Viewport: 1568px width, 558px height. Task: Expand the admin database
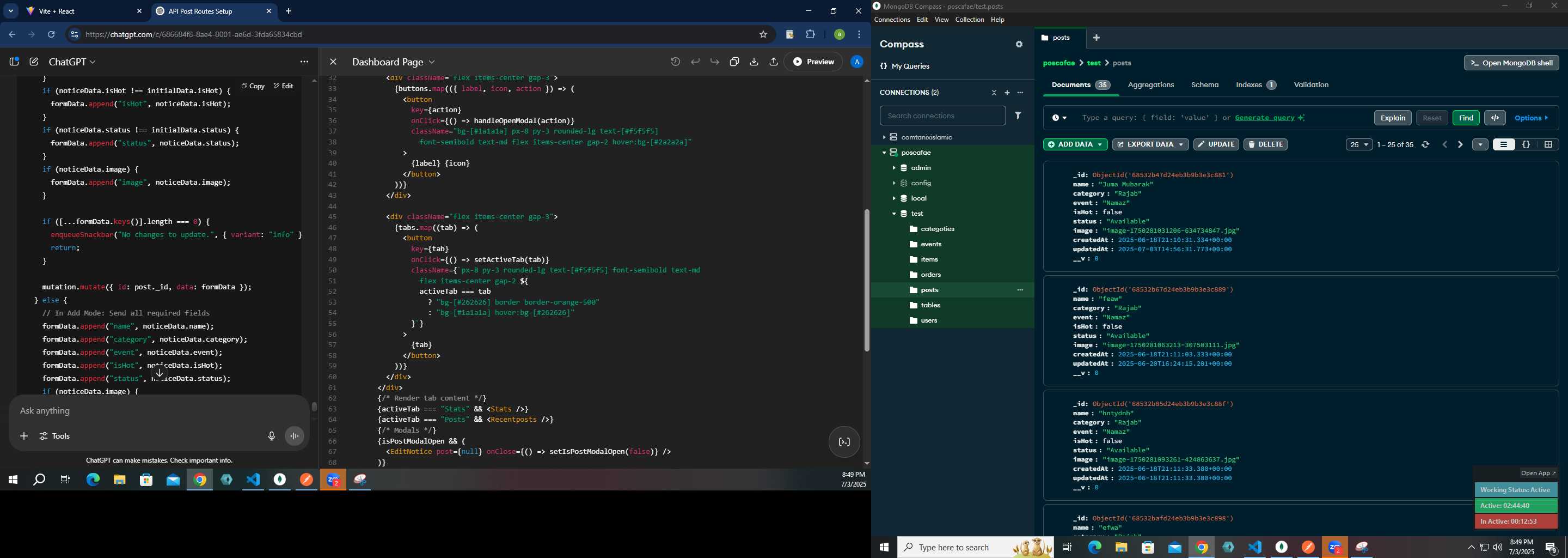pyautogui.click(x=893, y=167)
